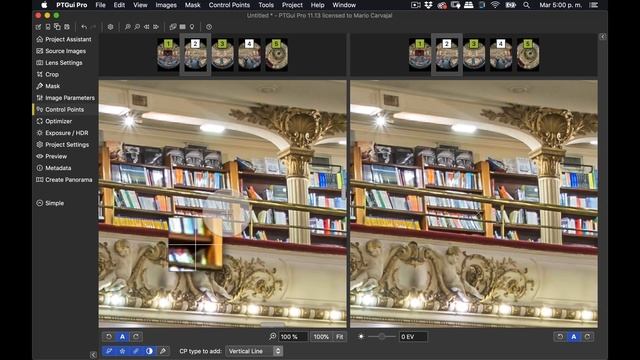
Task: Open settings gear in top toolbar
Action: [110, 27]
